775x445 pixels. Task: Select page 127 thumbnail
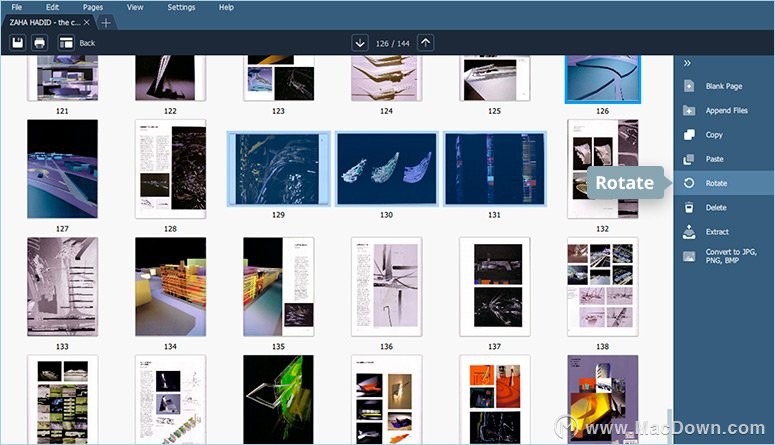click(62, 169)
